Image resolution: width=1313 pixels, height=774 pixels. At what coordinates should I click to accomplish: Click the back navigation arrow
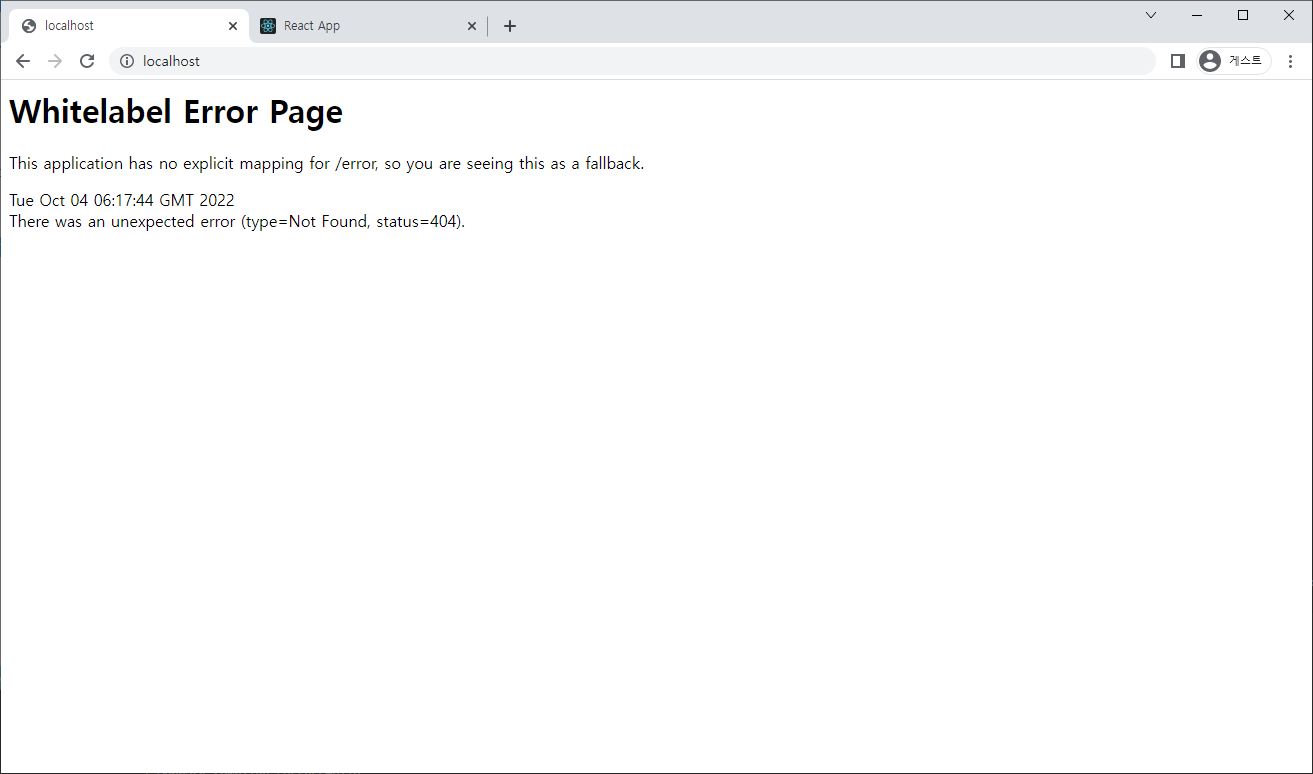[22, 61]
